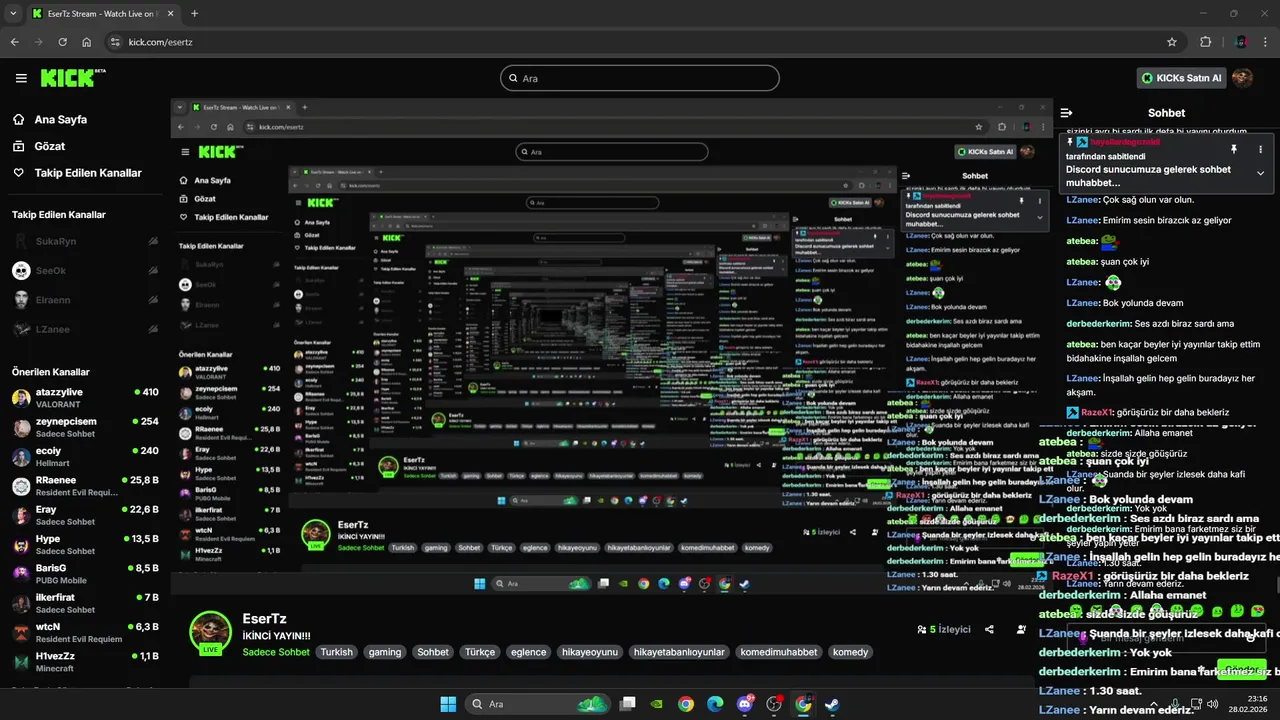Open Windows Start menu
This screenshot has height=720, width=1280.
point(449,704)
